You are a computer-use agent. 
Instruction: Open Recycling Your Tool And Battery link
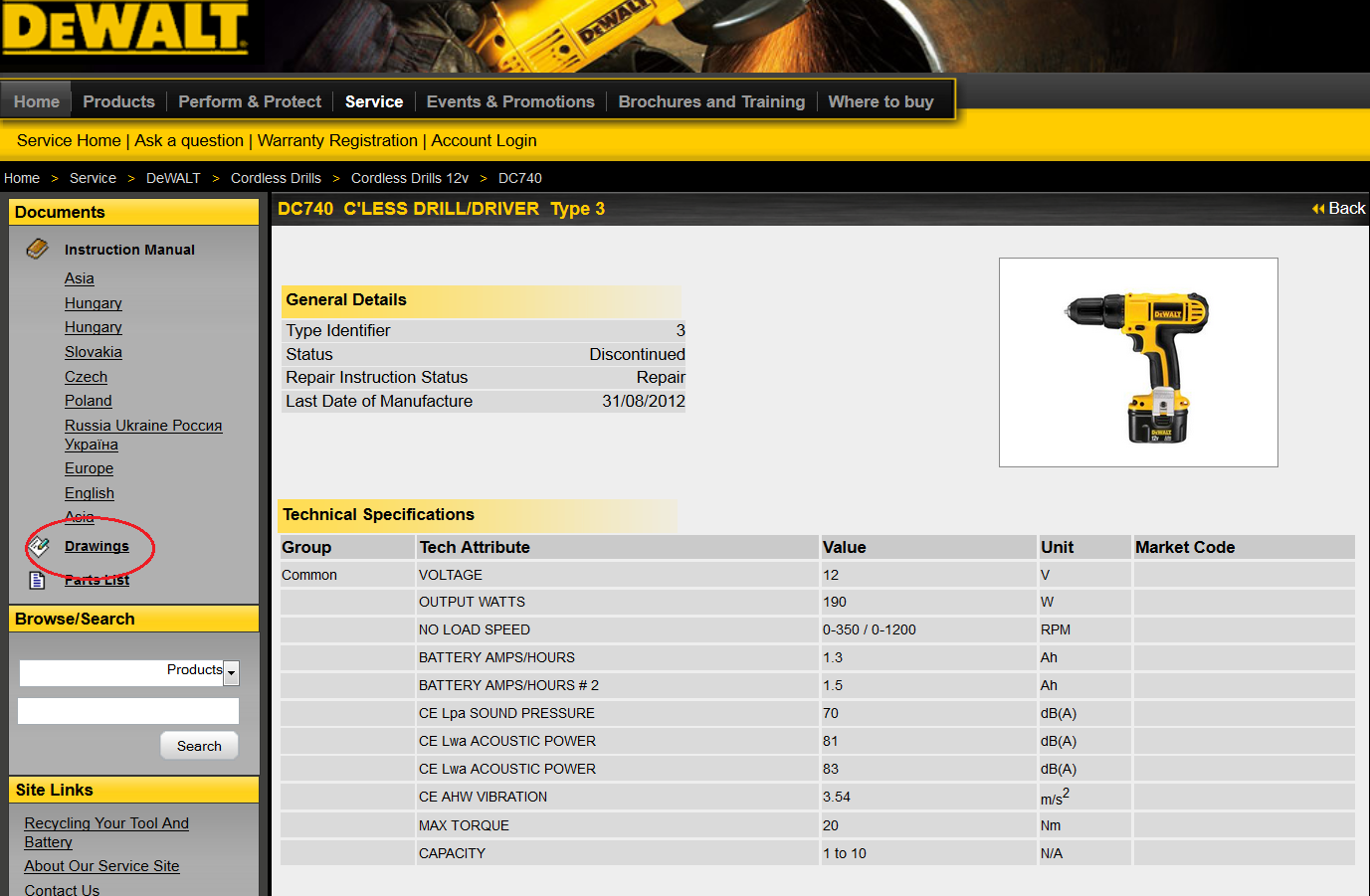106,832
